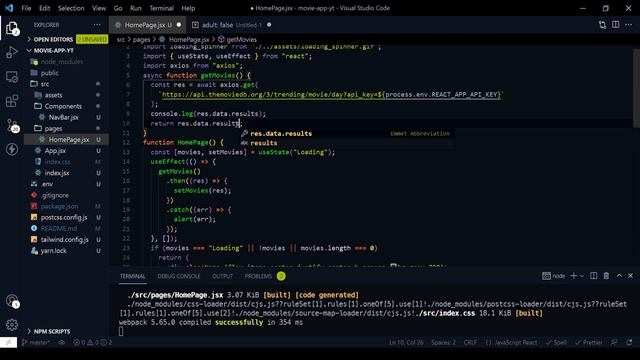Click errors and warnings status indicator
Image resolution: width=640 pixels, height=360 pixels.
(92, 342)
